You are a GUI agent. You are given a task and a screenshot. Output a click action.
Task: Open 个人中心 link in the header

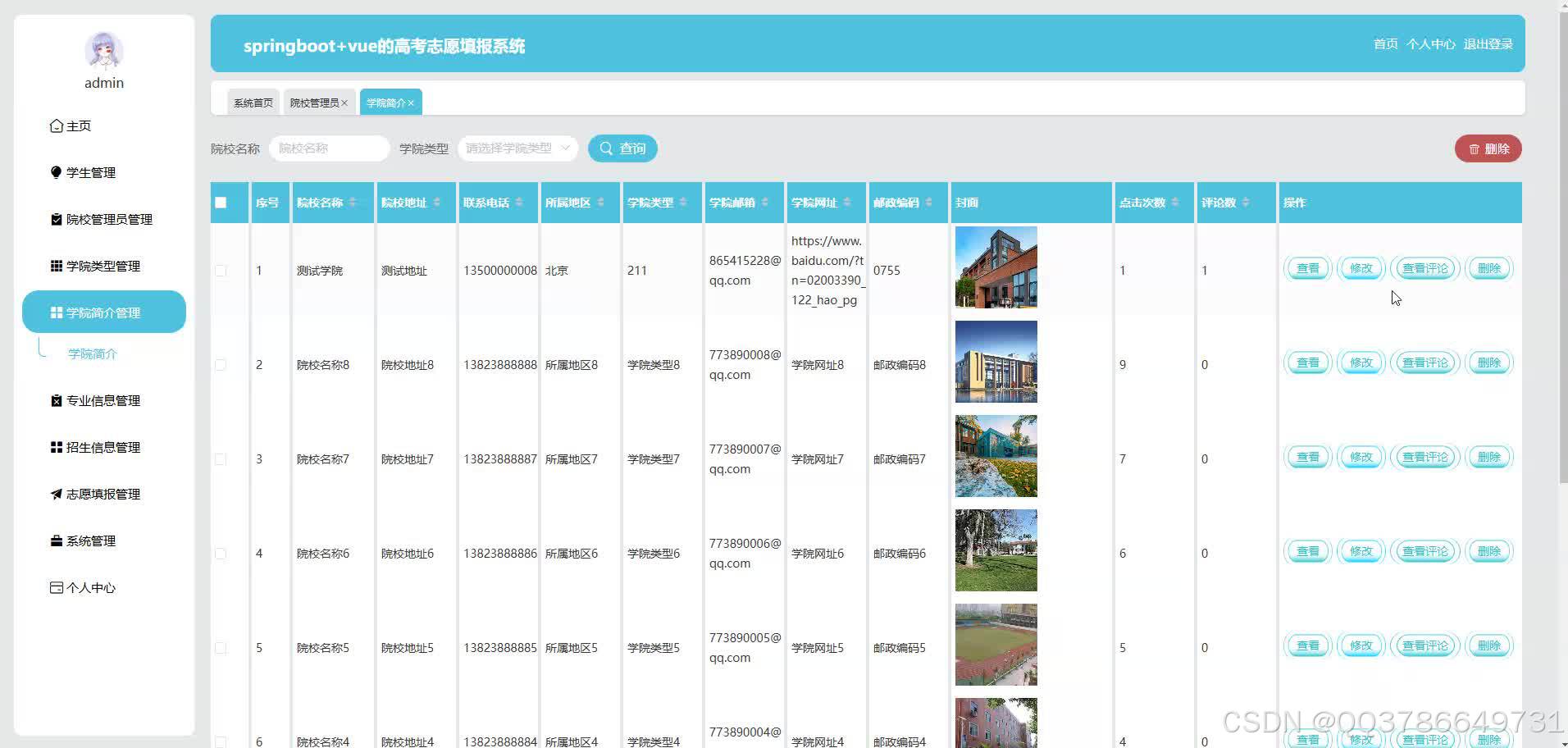point(1430,43)
